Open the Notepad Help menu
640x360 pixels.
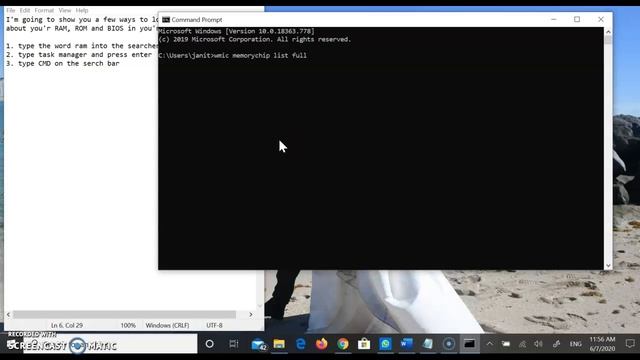coord(82,10)
